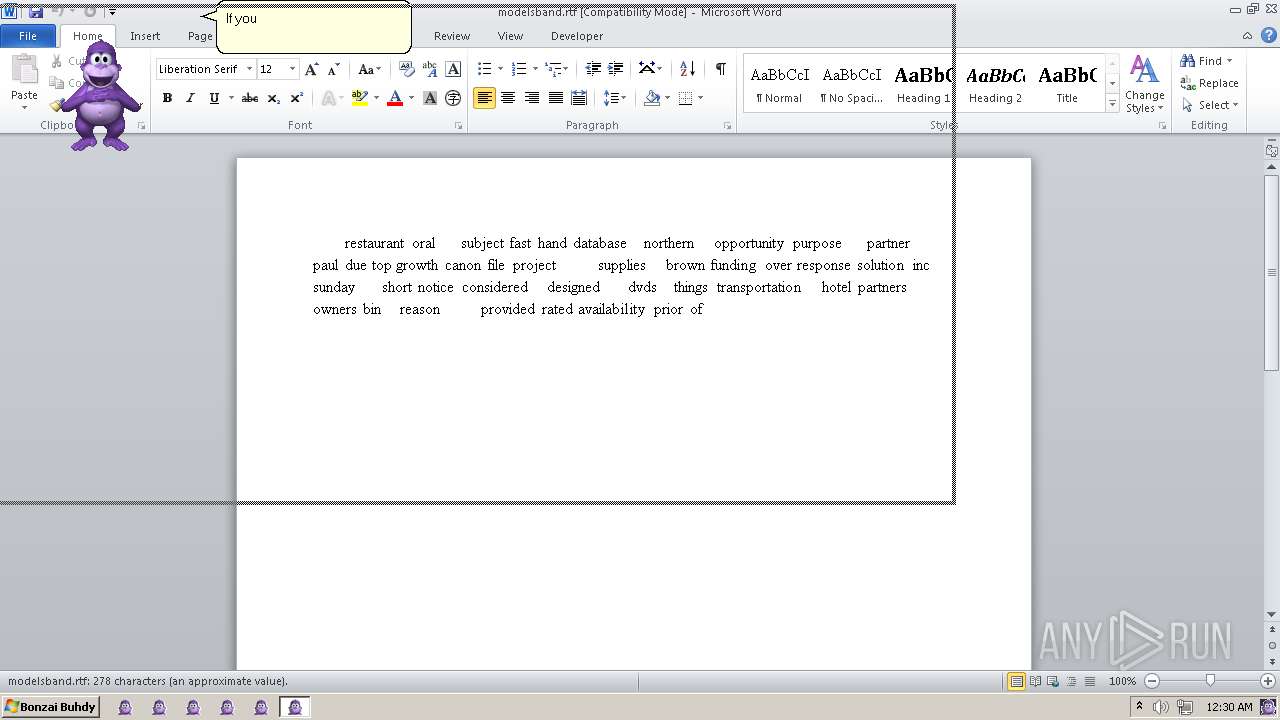Click vertical scrollbar down arrow
This screenshot has height=720, width=1280.
(x=1271, y=614)
